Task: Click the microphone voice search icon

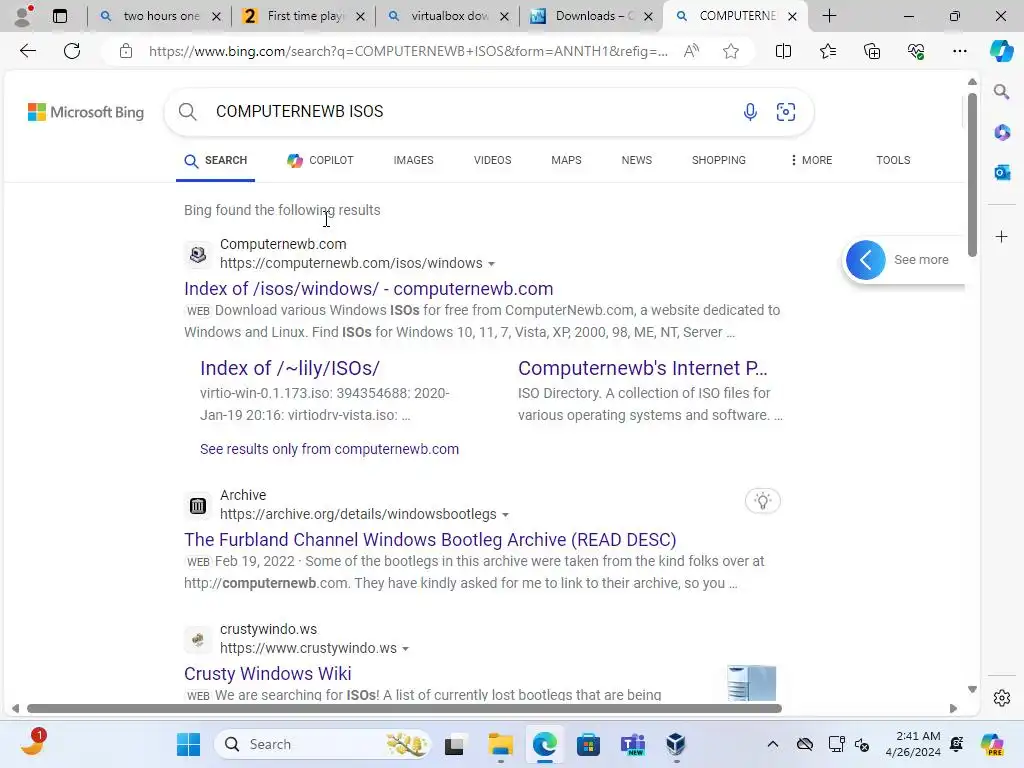Action: [x=750, y=112]
